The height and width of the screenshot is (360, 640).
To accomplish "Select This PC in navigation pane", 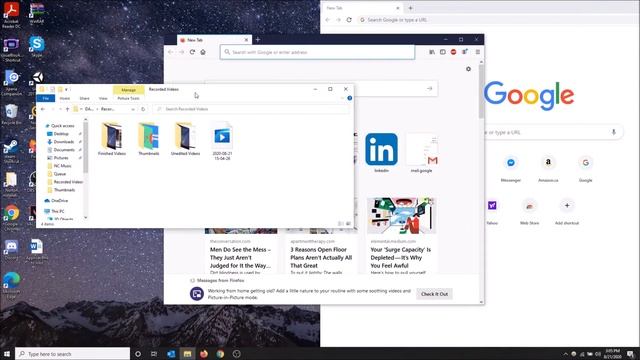I will point(58,211).
